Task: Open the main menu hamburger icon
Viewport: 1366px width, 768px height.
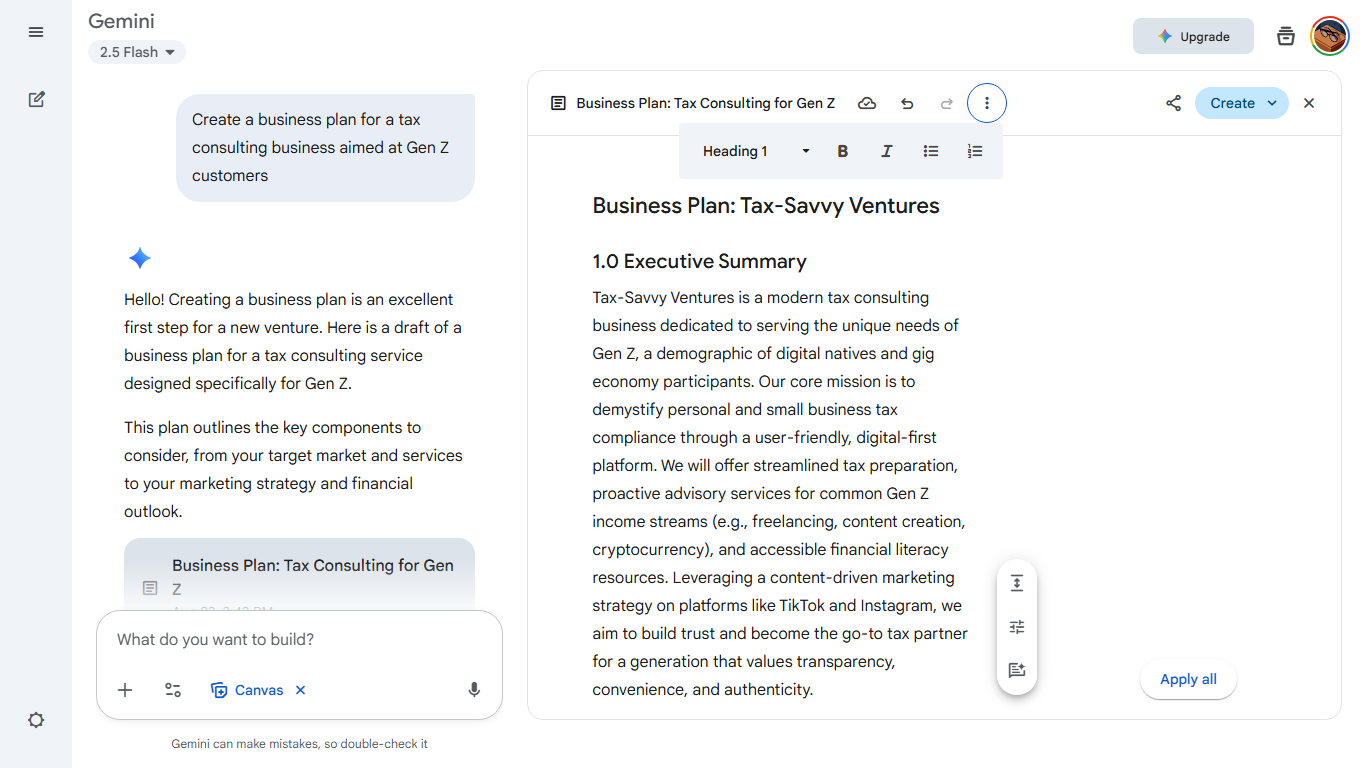Action: tap(36, 32)
